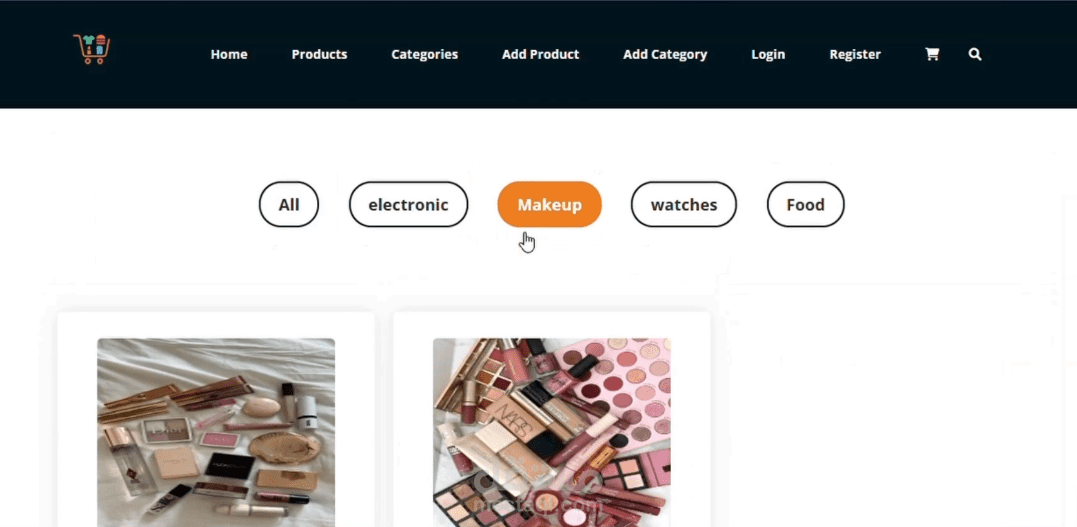Show All products filter

(x=288, y=204)
